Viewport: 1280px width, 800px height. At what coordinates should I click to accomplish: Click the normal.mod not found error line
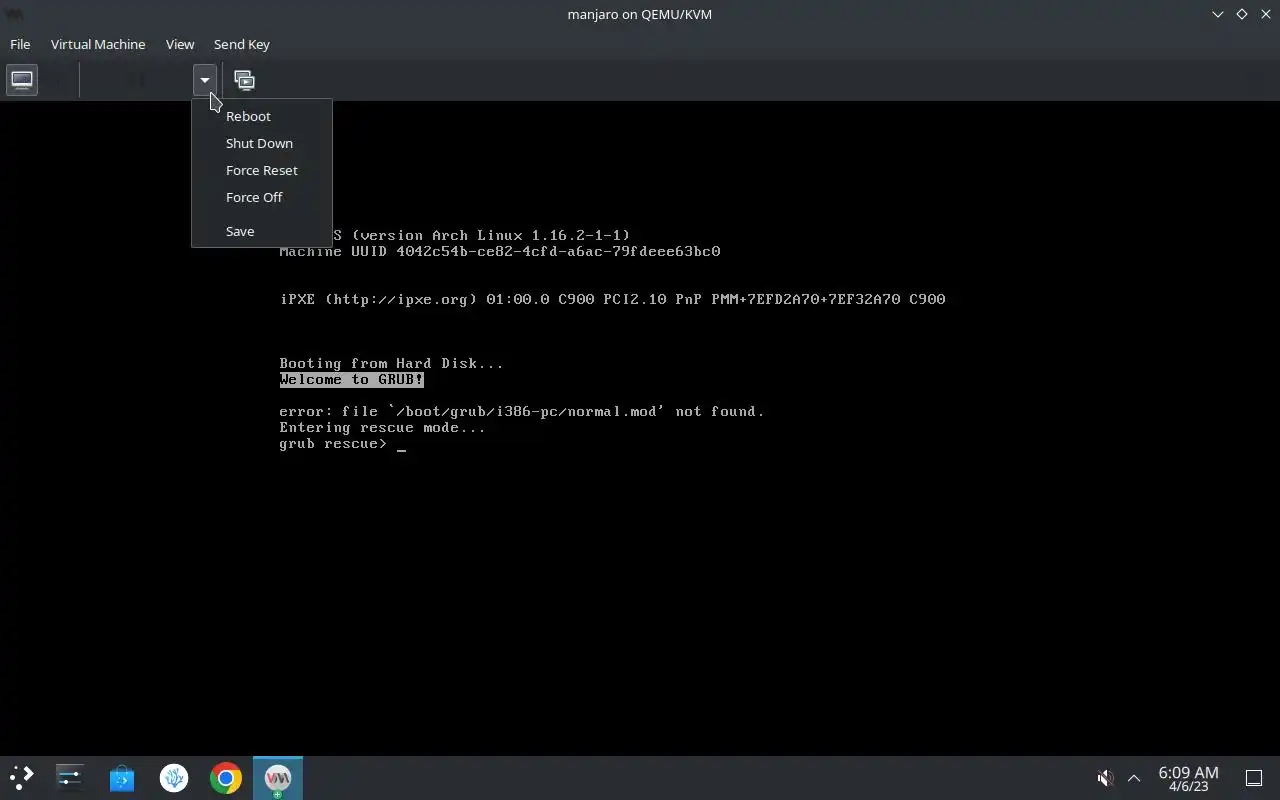(x=522, y=412)
